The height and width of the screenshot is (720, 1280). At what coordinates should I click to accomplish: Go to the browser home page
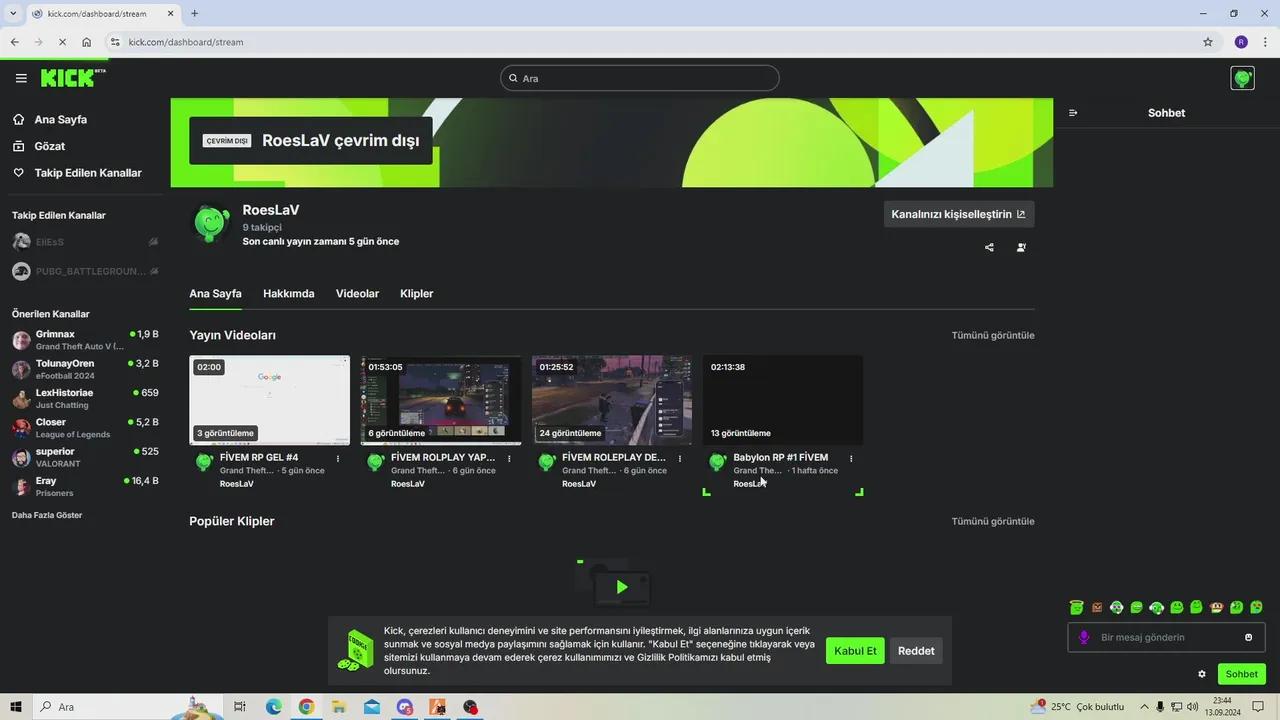[x=87, y=42]
